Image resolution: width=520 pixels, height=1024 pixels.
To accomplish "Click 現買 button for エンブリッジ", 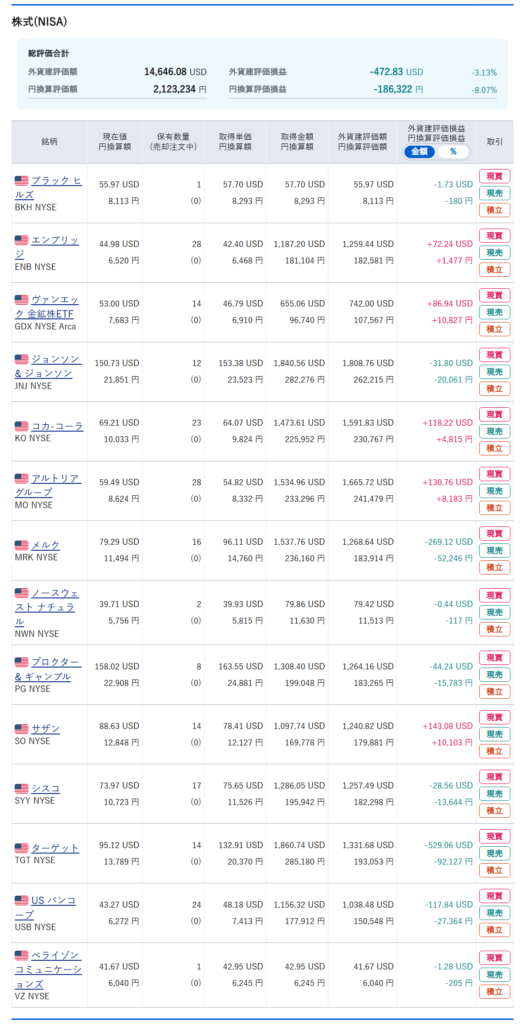I will 495,236.
